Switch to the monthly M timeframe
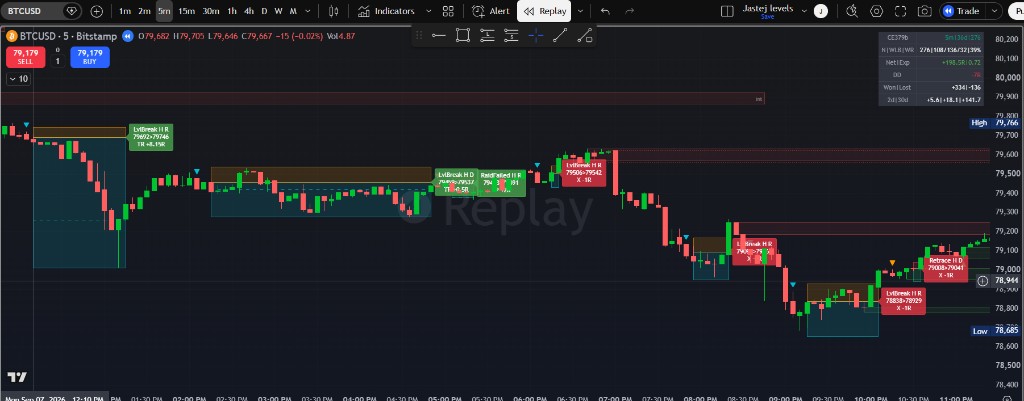Viewport: 1024px width, 401px height. [293, 11]
